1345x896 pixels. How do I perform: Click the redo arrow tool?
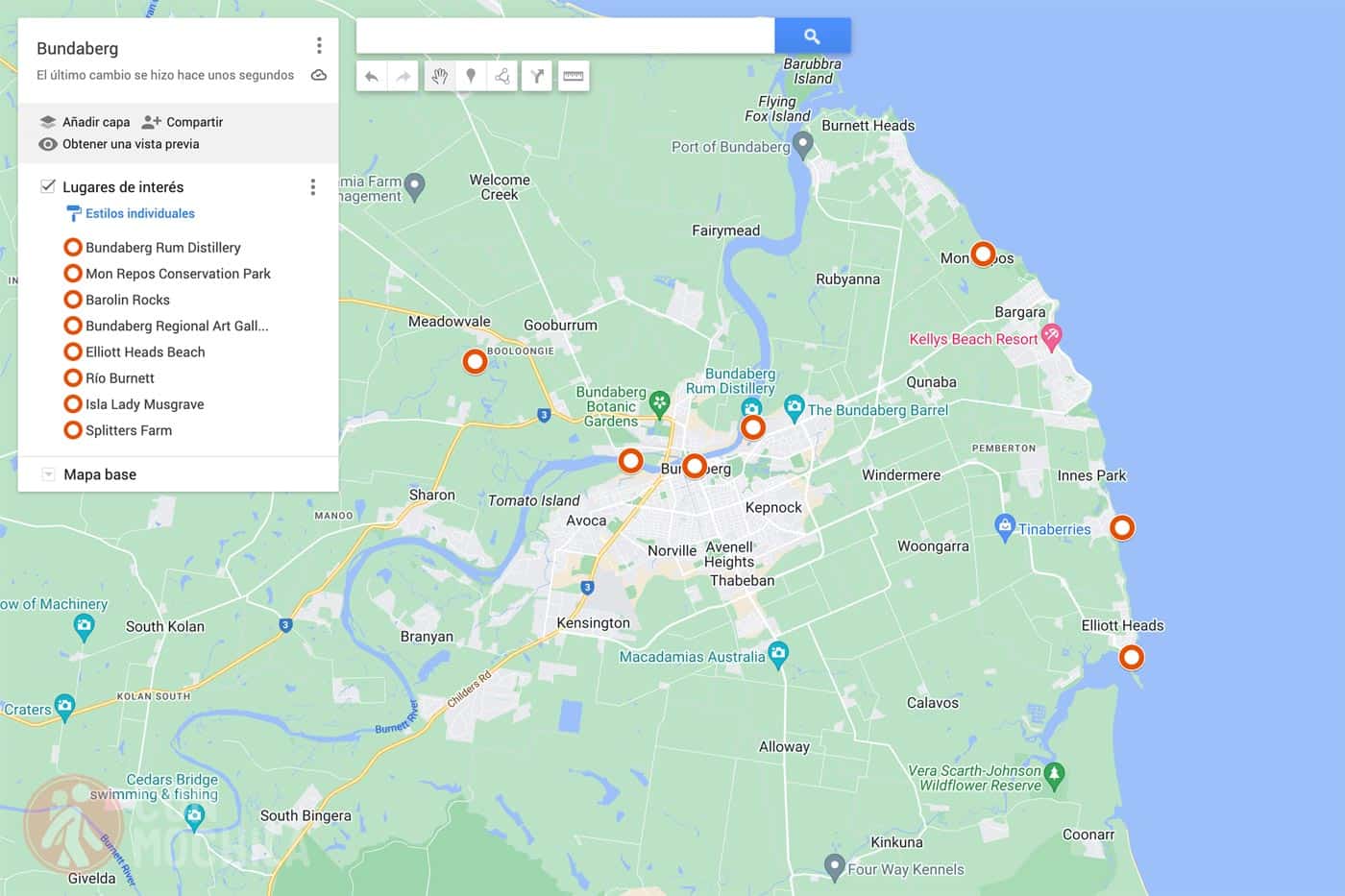click(403, 76)
